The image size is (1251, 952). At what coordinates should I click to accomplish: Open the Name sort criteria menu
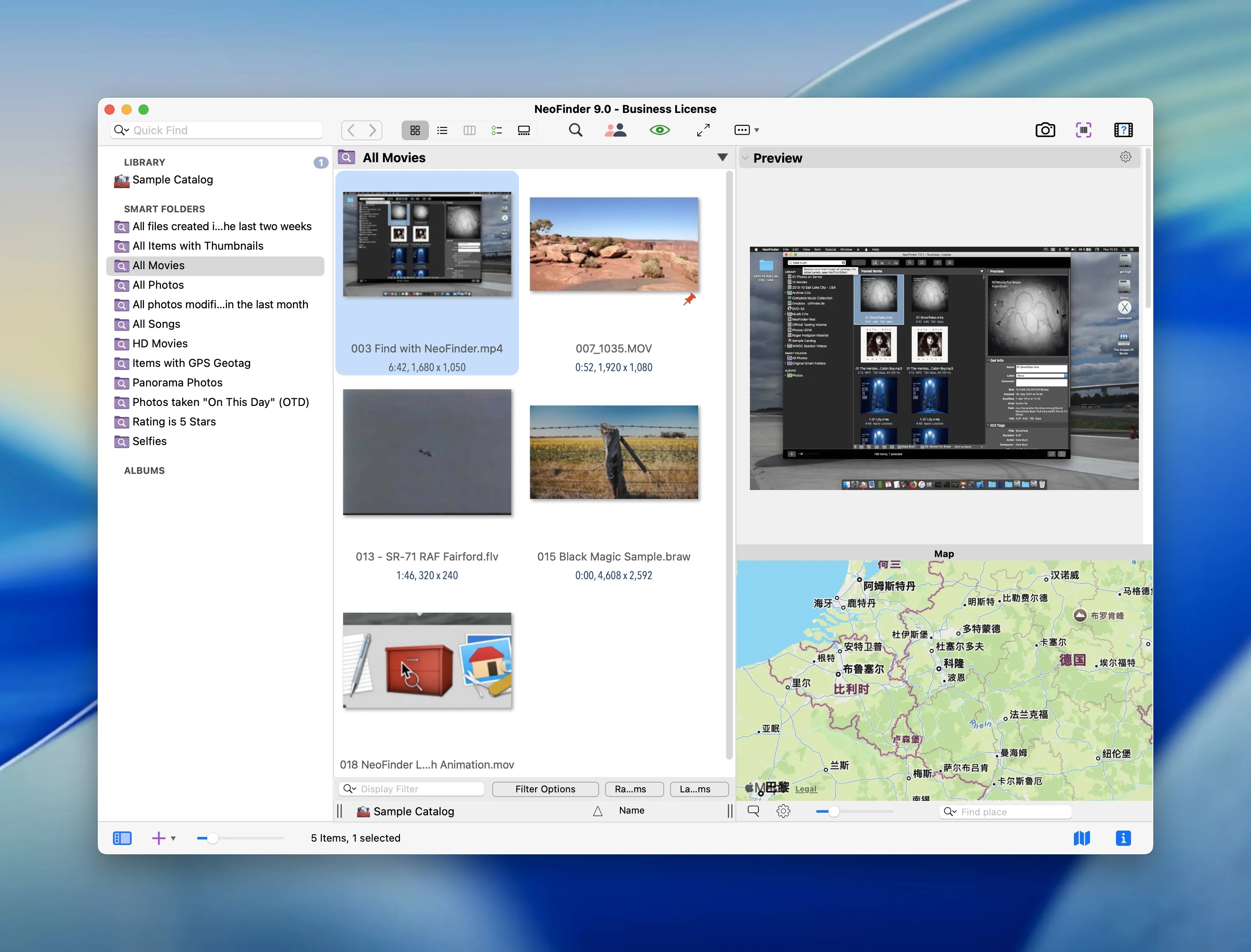(x=631, y=811)
